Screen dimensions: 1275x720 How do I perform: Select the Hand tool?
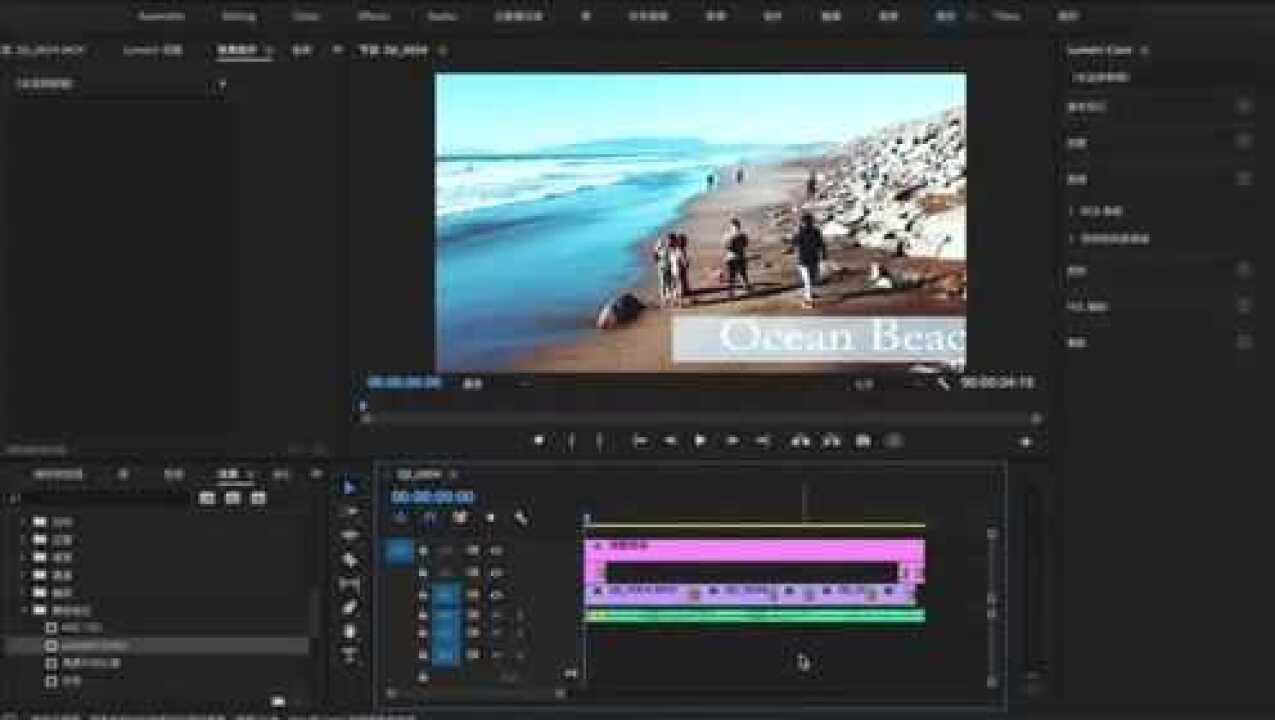click(x=350, y=631)
